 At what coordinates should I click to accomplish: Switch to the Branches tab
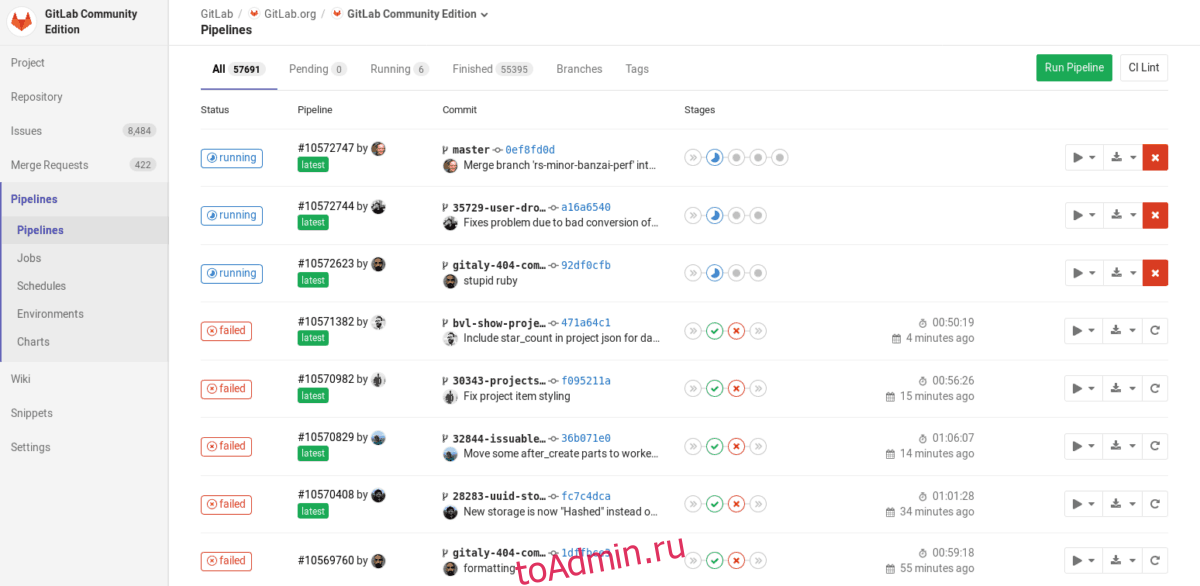579,69
